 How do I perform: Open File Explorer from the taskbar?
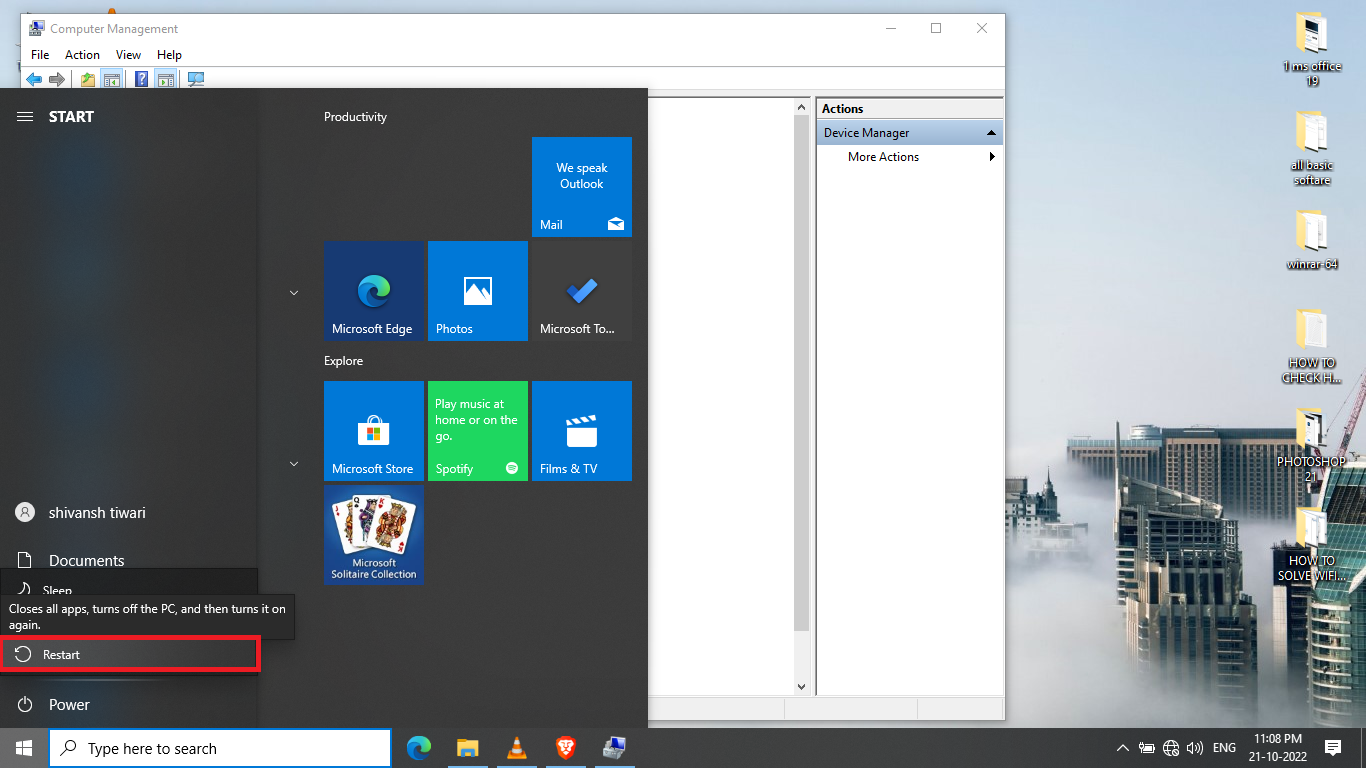[468, 748]
